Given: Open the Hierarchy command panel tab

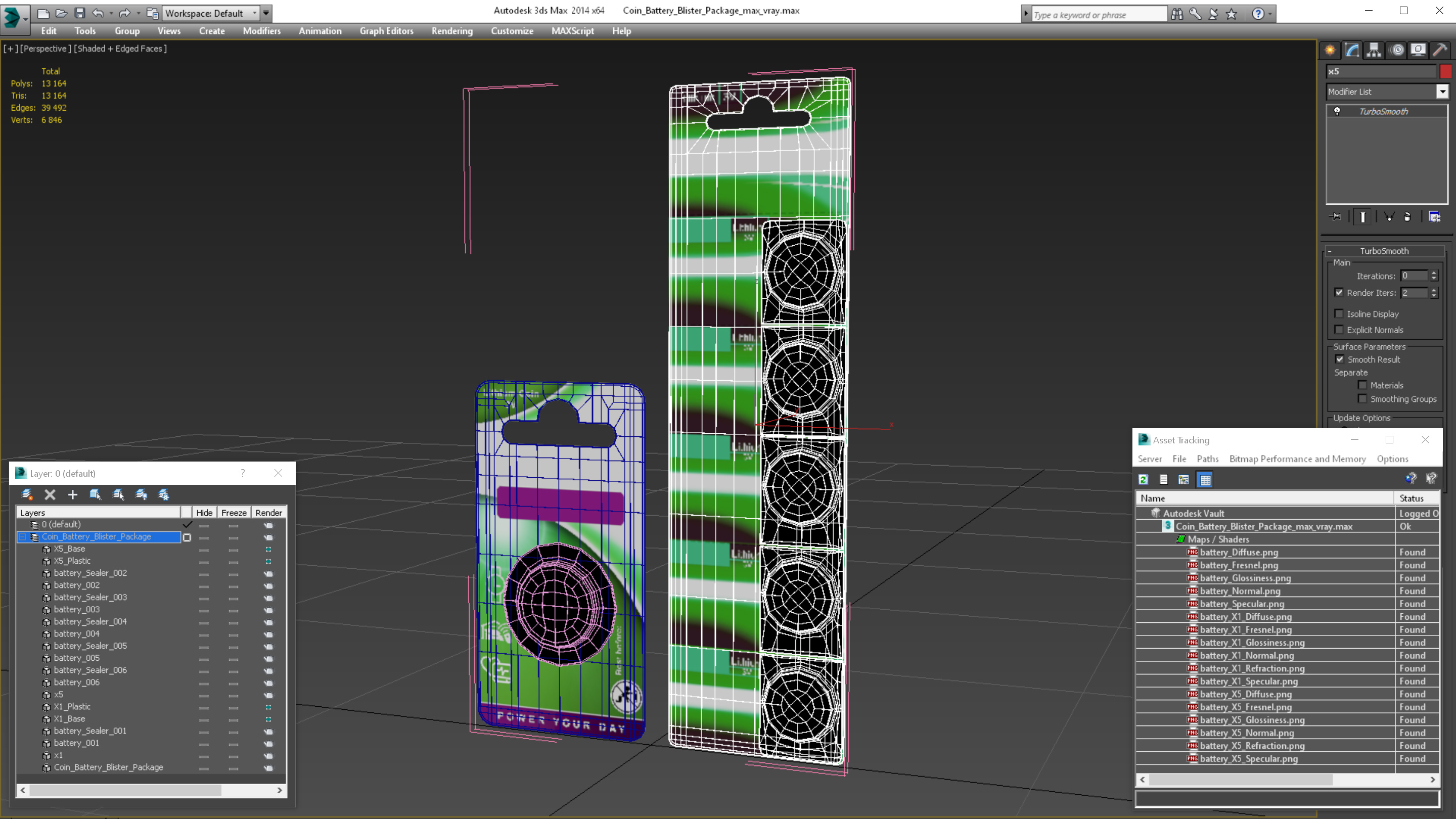Looking at the screenshot, I should tap(1374, 51).
